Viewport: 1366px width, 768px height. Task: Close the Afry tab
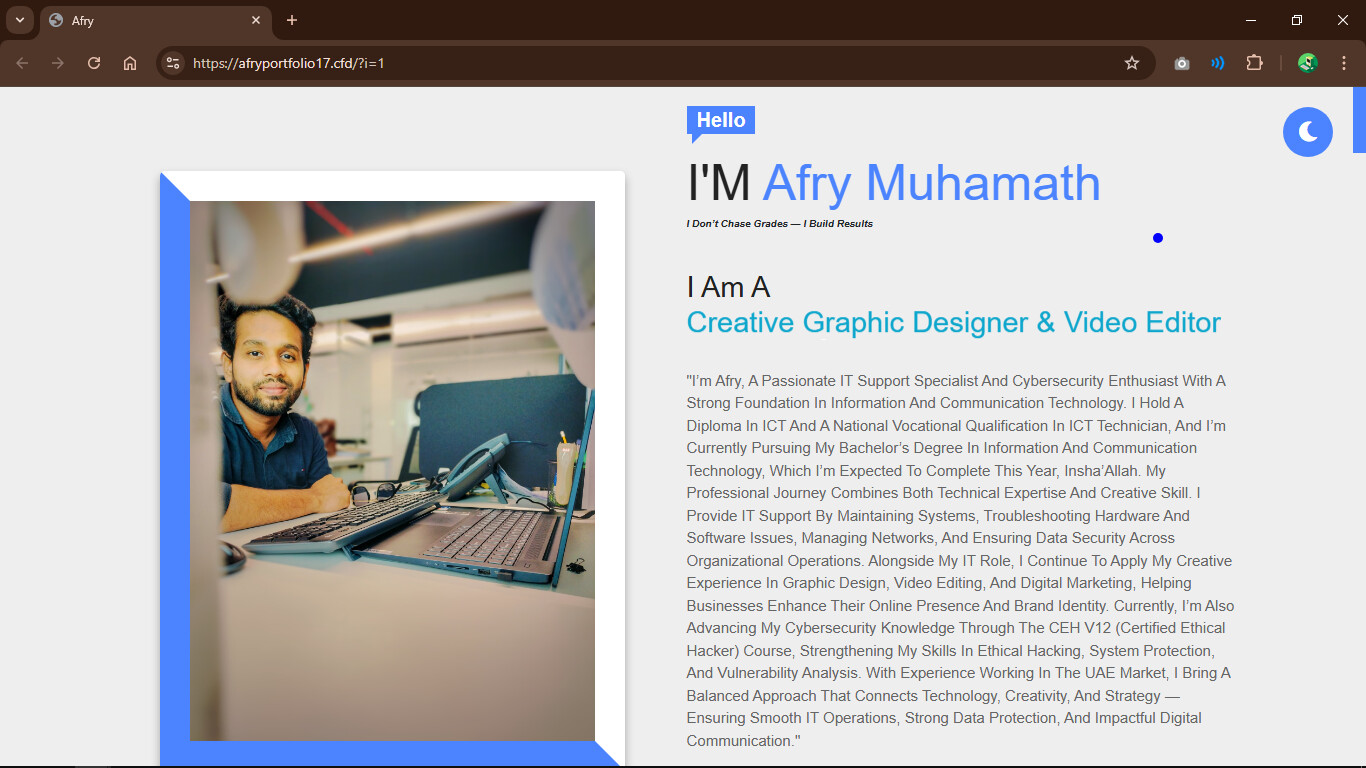pos(256,20)
